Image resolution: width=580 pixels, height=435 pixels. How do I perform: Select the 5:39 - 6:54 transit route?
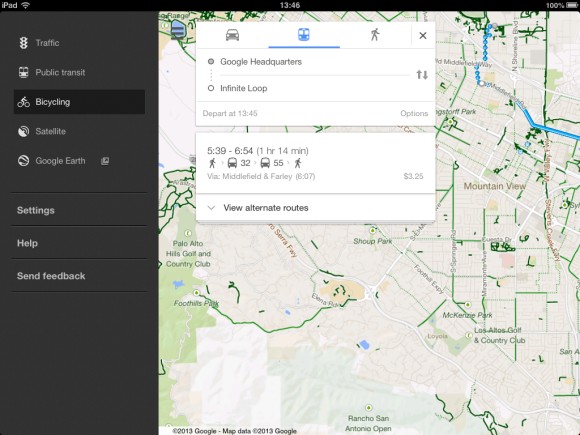(x=316, y=163)
